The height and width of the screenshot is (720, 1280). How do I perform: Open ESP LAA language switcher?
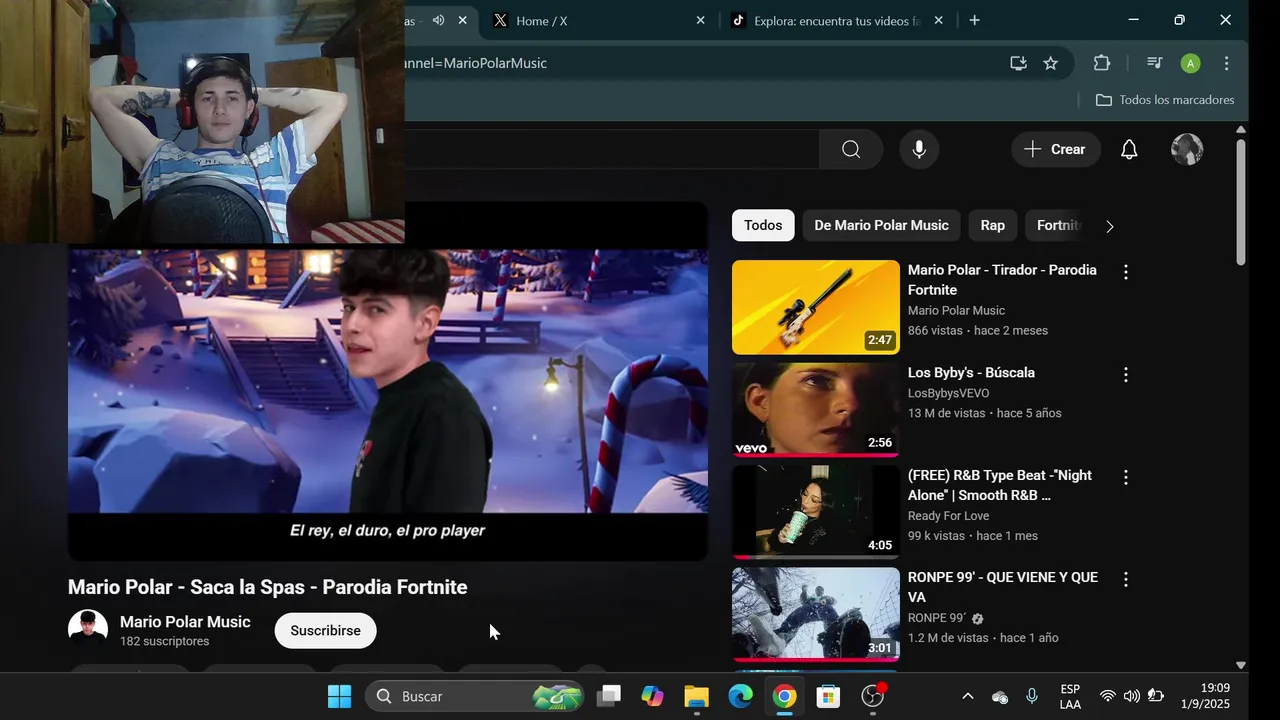click(x=1070, y=696)
